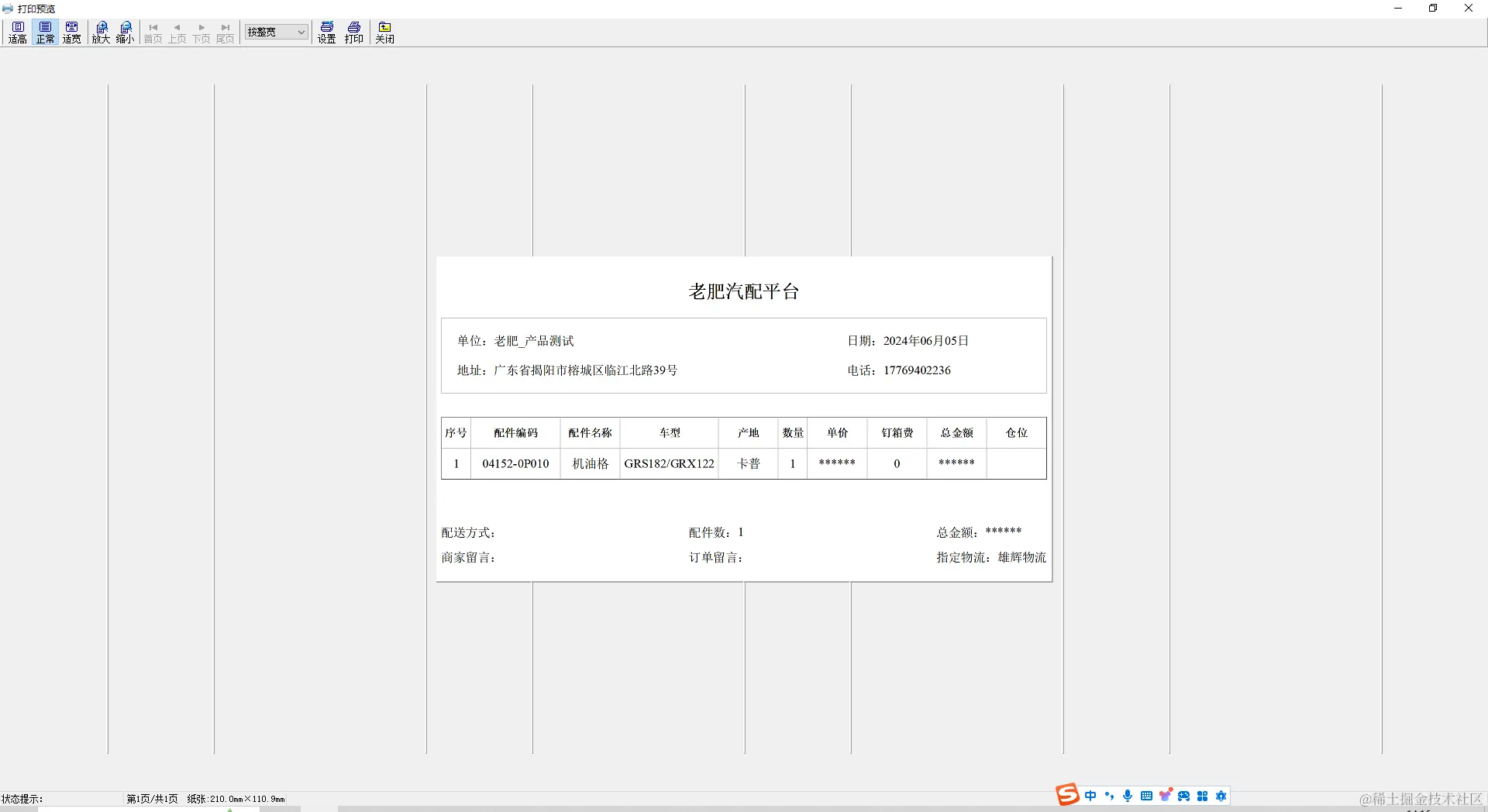Click the 订单留言 label
This screenshot has width=1488, height=812.
pyautogui.click(x=716, y=558)
